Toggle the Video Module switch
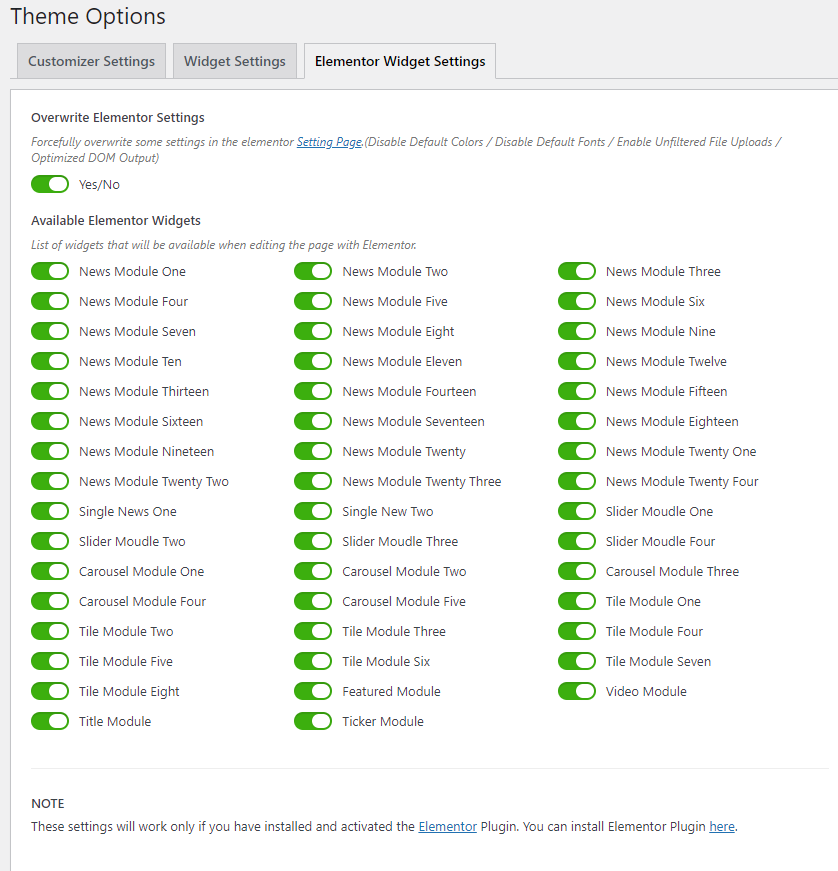 click(577, 691)
